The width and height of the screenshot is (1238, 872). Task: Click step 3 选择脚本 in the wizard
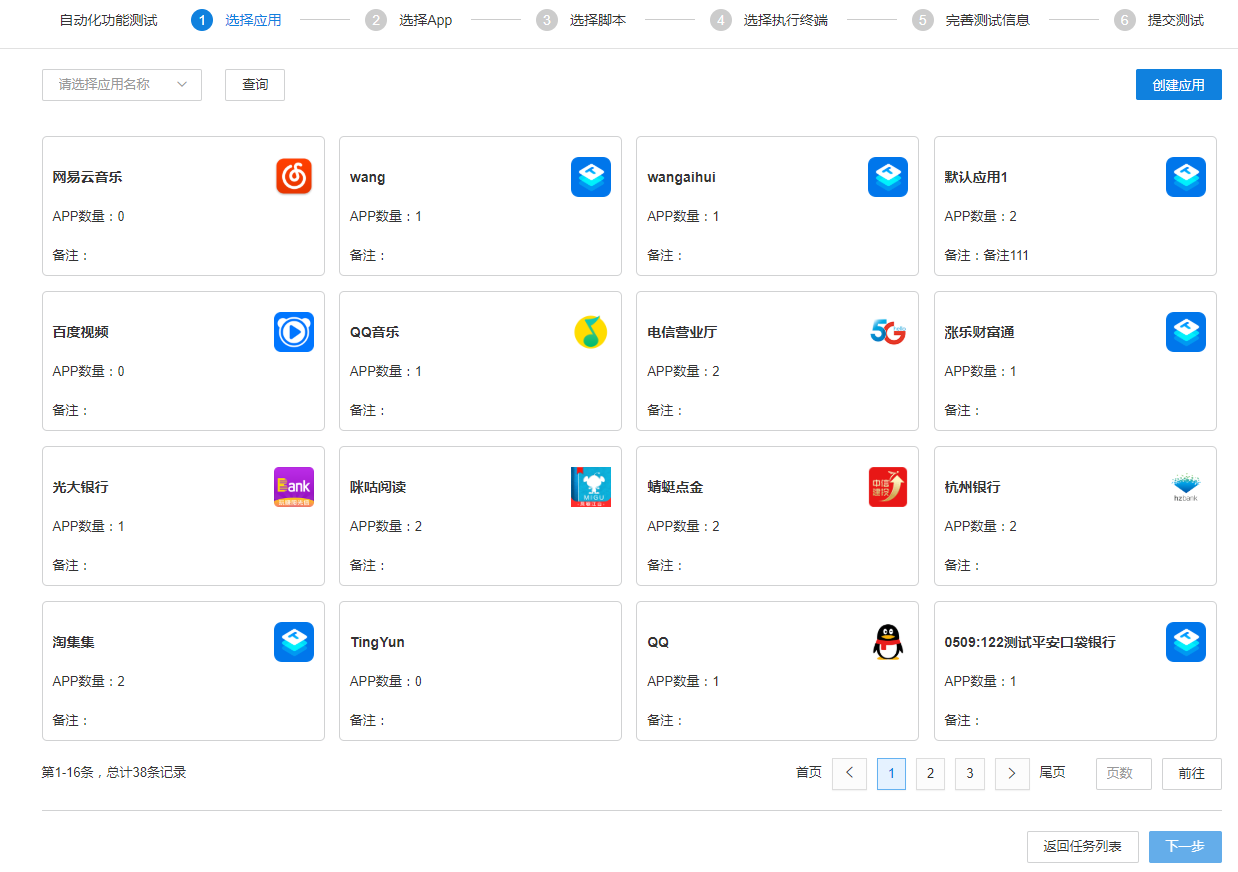[x=581, y=20]
